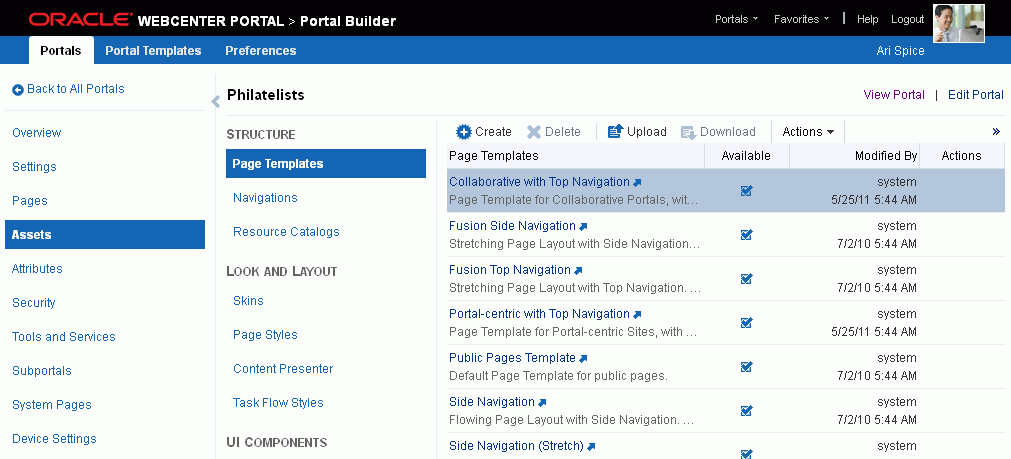Click the Modified By column header
The width and height of the screenshot is (1011, 459).
(854, 156)
